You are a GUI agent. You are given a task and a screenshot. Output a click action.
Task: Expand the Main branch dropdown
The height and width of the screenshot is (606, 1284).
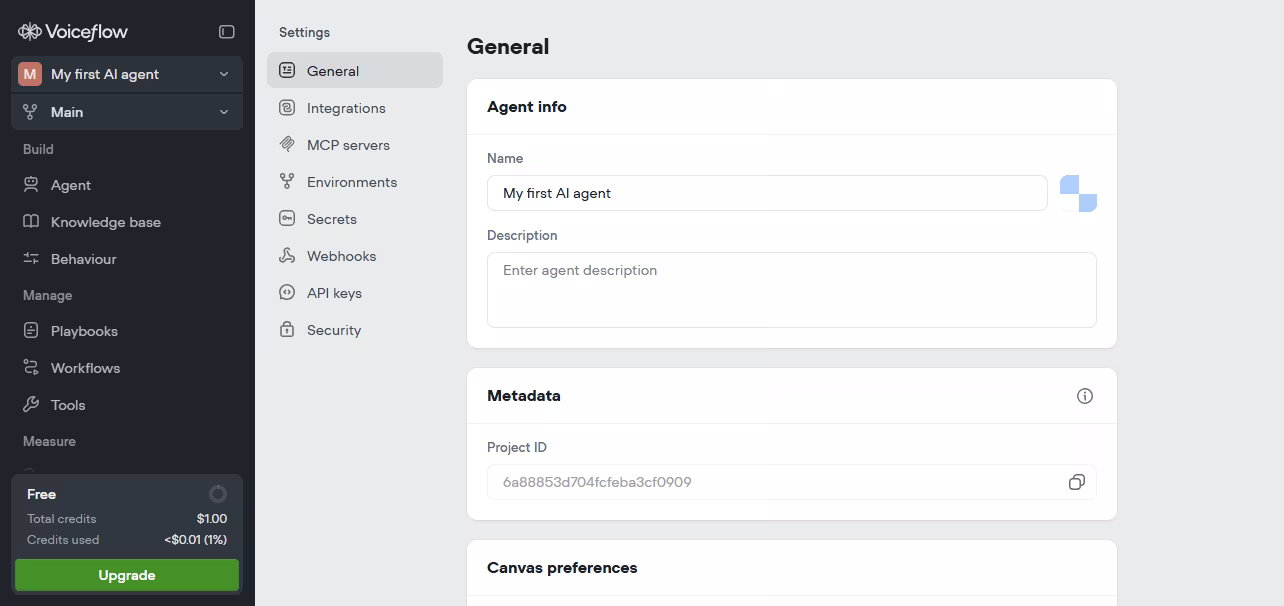(224, 112)
